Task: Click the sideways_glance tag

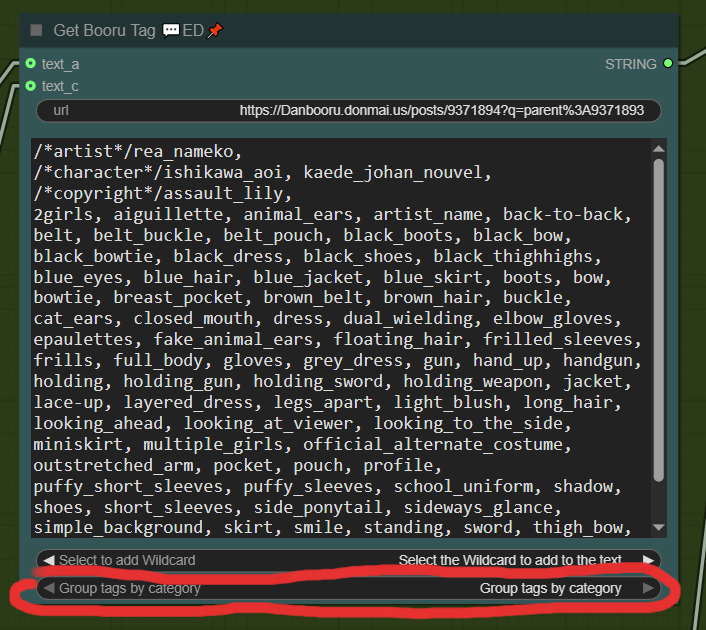Action: (478, 508)
